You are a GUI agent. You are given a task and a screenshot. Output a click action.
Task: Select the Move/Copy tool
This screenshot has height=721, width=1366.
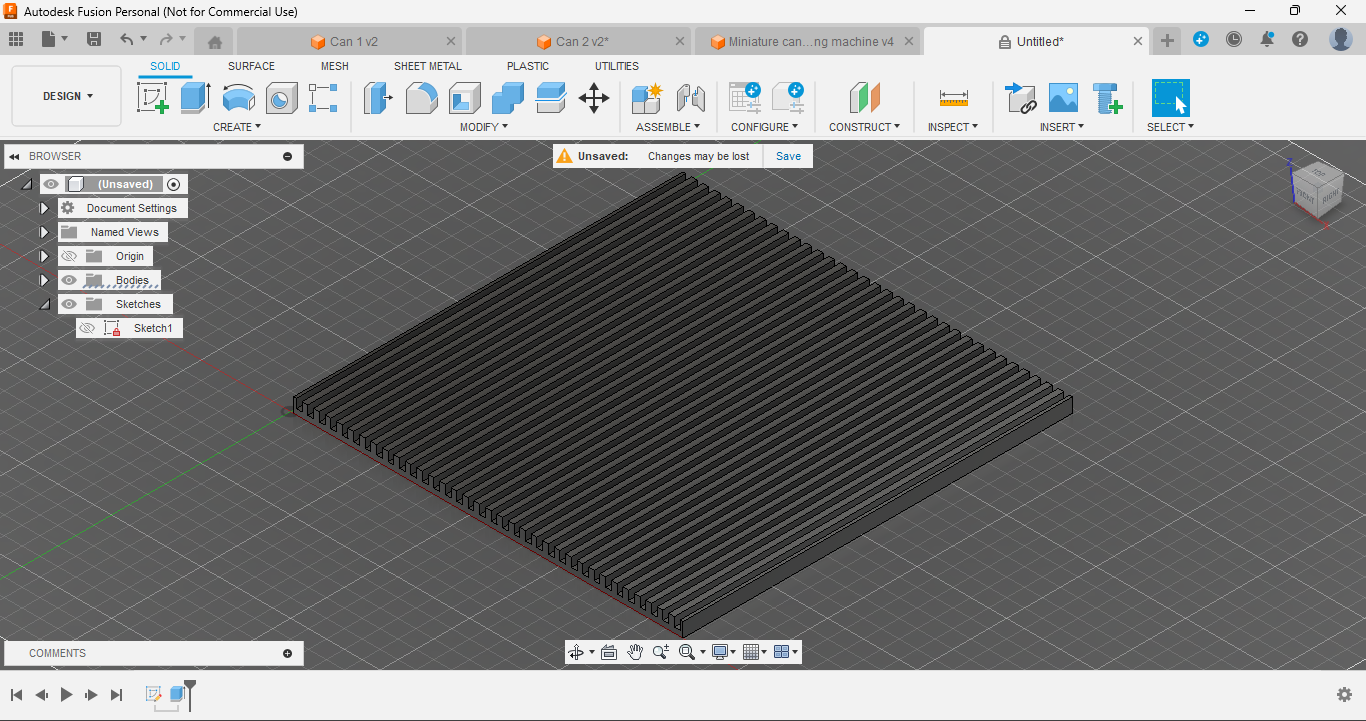(x=594, y=97)
